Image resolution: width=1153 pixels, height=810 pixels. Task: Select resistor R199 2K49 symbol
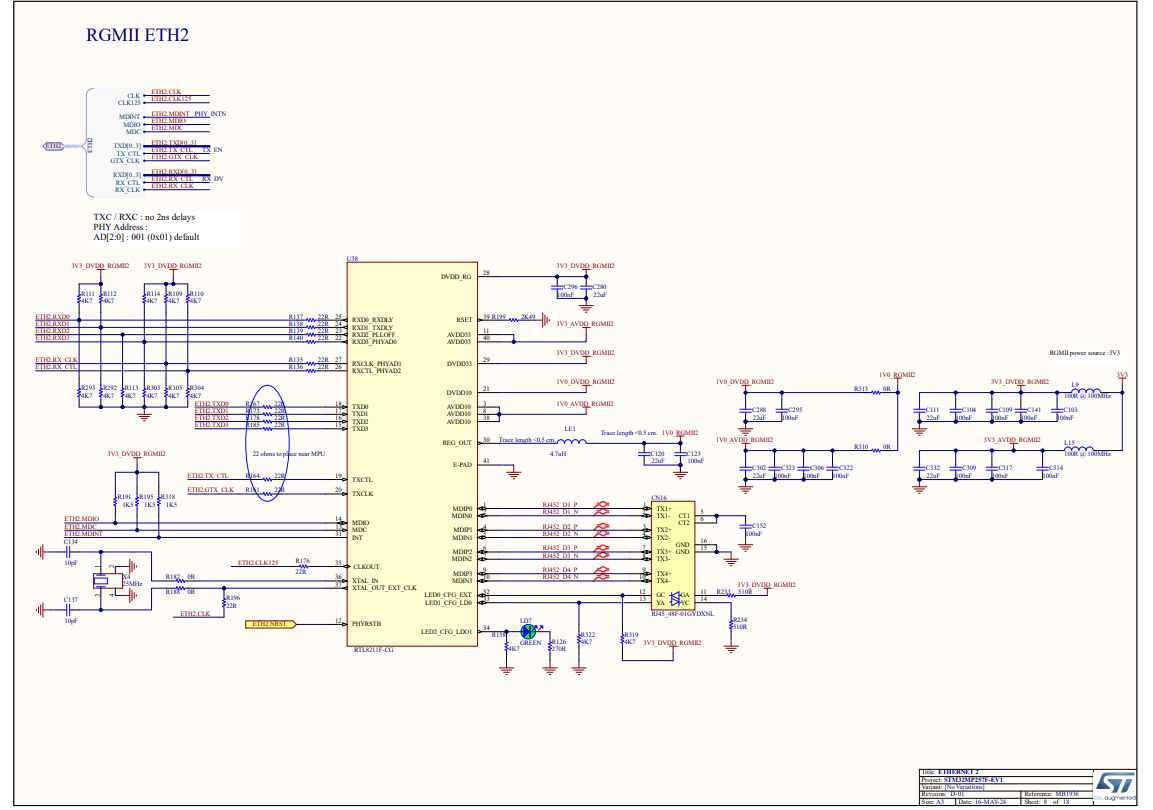pyautogui.click(x=513, y=320)
